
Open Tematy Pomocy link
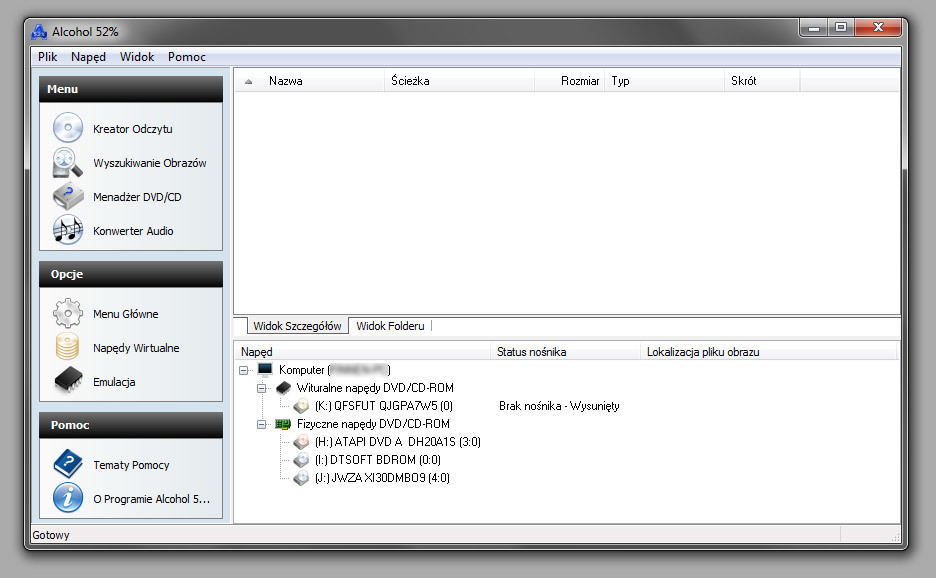click(x=131, y=465)
